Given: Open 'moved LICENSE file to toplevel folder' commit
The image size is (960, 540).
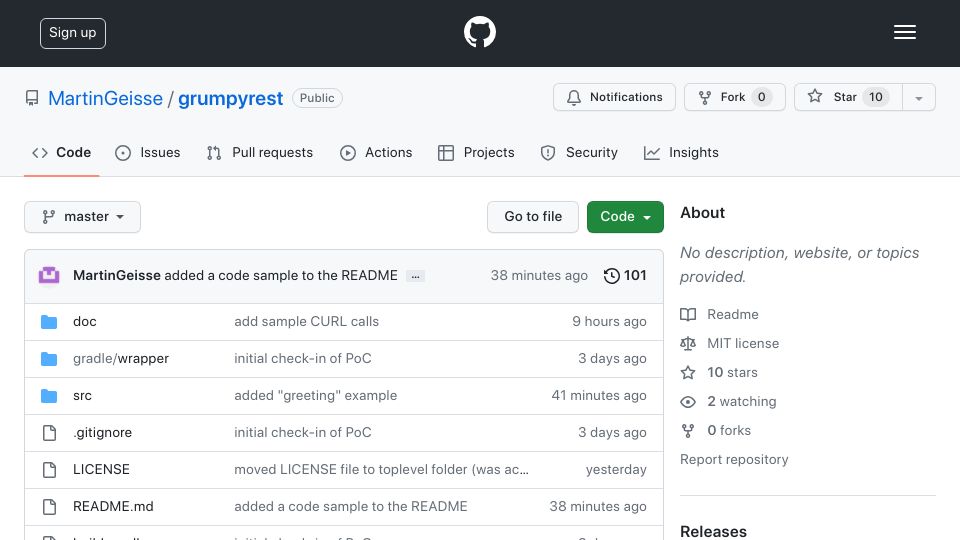Looking at the screenshot, I should pyautogui.click(x=381, y=470).
